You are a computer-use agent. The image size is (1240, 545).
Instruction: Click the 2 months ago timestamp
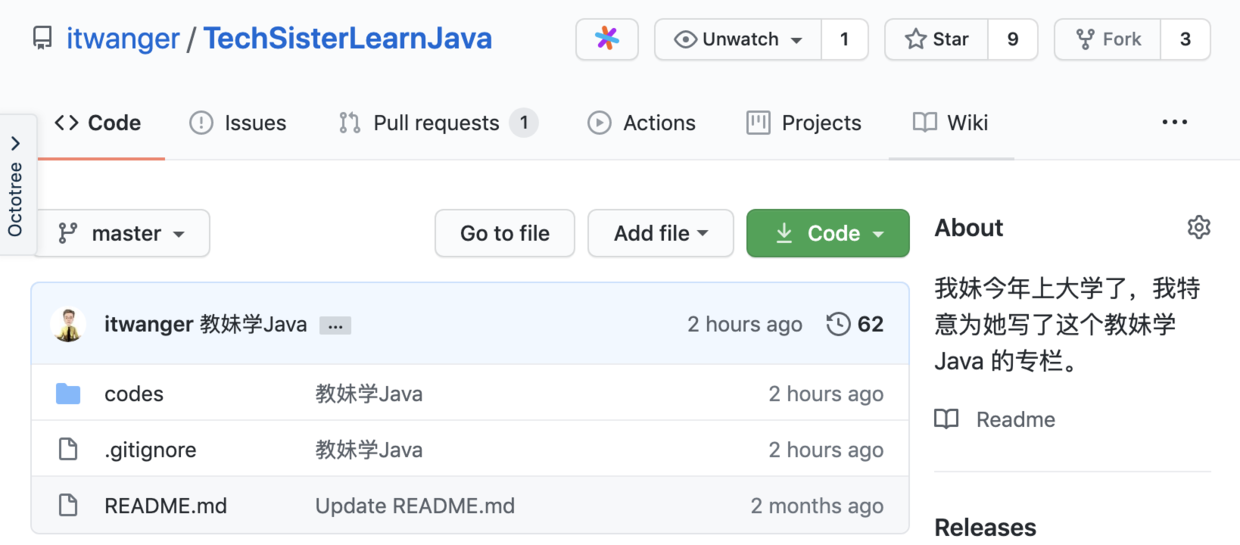[x=817, y=505]
